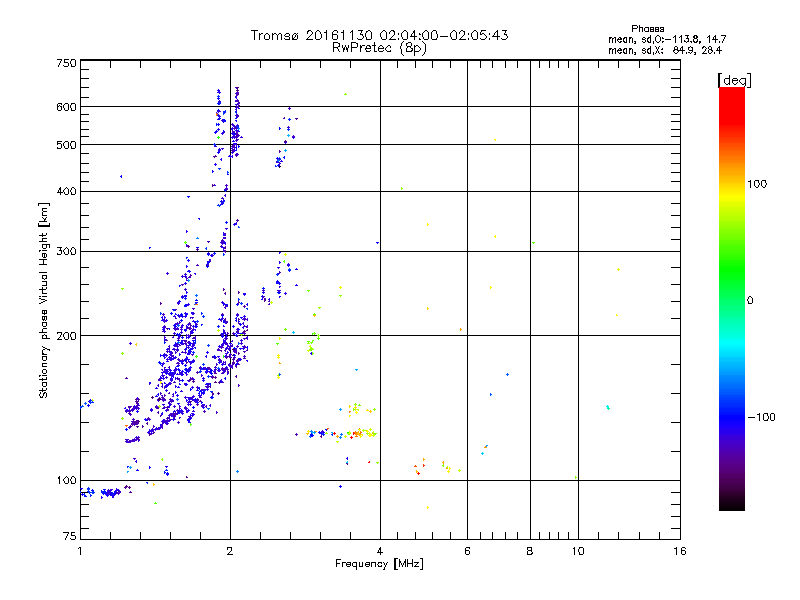Click the black bottom of the colorbar
This screenshot has width=800, height=600.
[x=732, y=503]
